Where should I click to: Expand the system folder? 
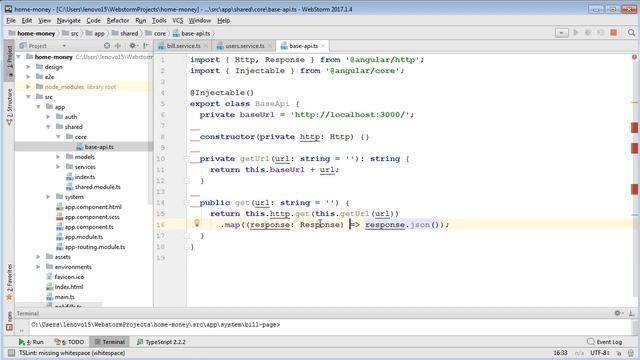pyautogui.click(x=48, y=197)
